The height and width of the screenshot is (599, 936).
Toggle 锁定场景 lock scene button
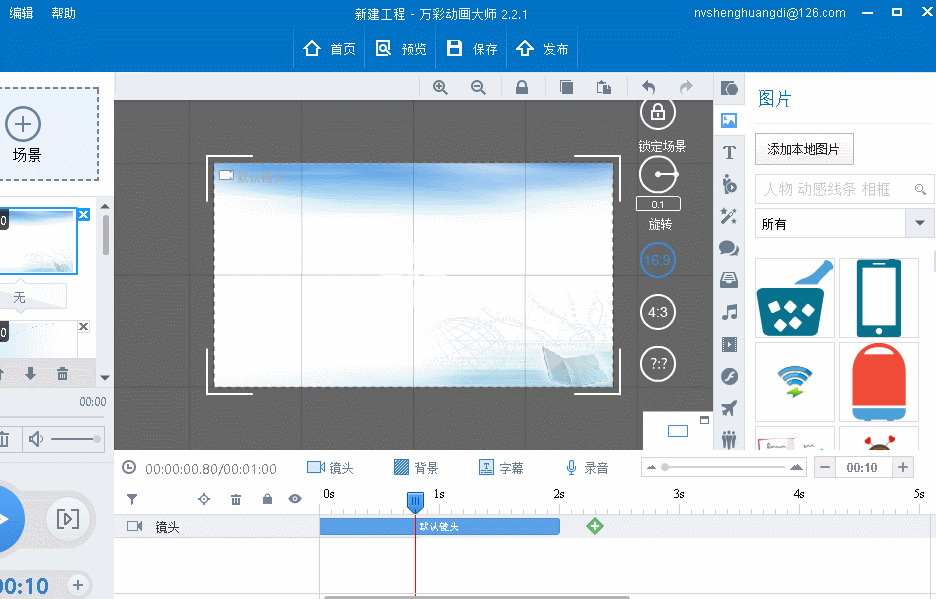pos(658,112)
